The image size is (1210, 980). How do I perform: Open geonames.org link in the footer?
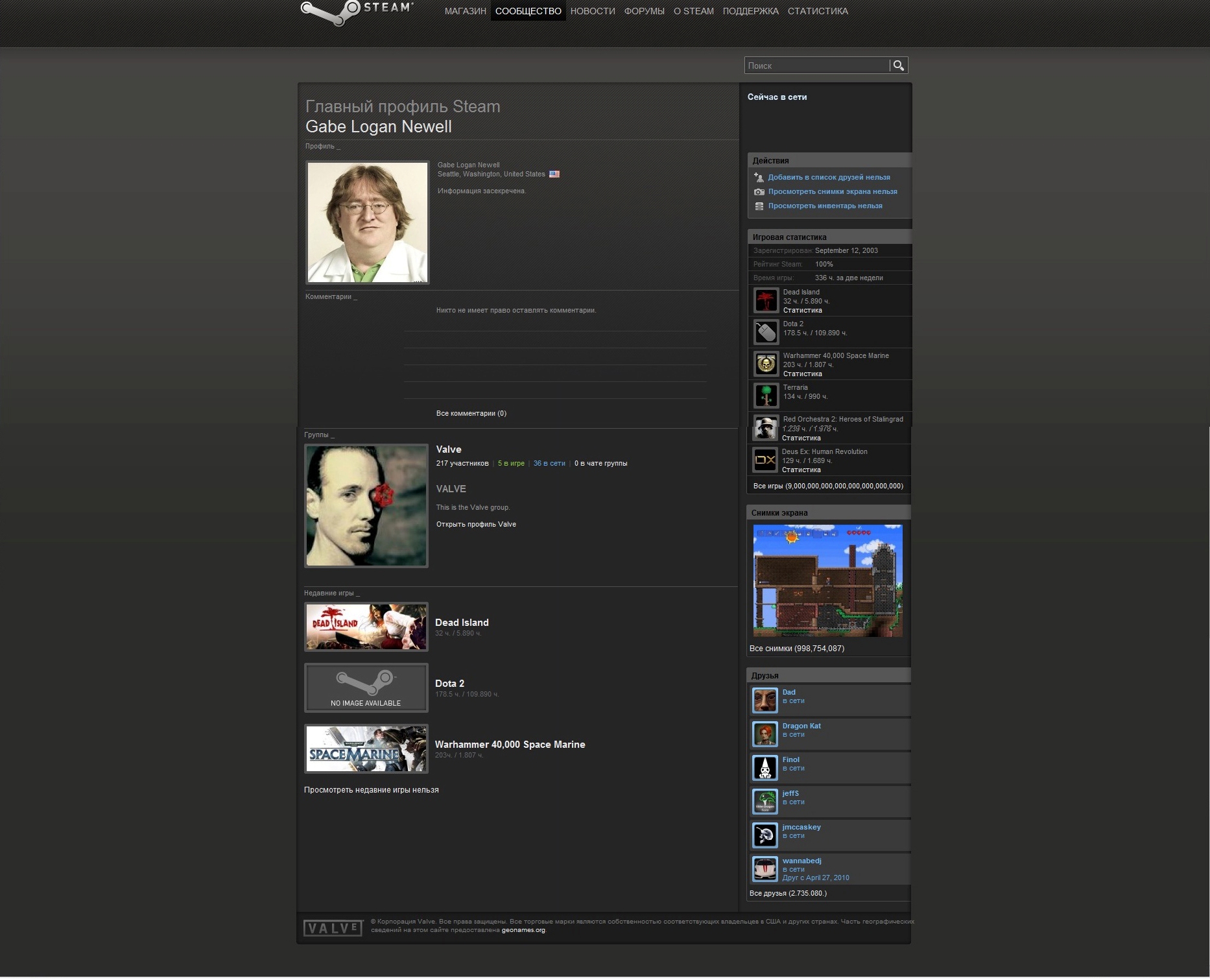click(x=523, y=930)
